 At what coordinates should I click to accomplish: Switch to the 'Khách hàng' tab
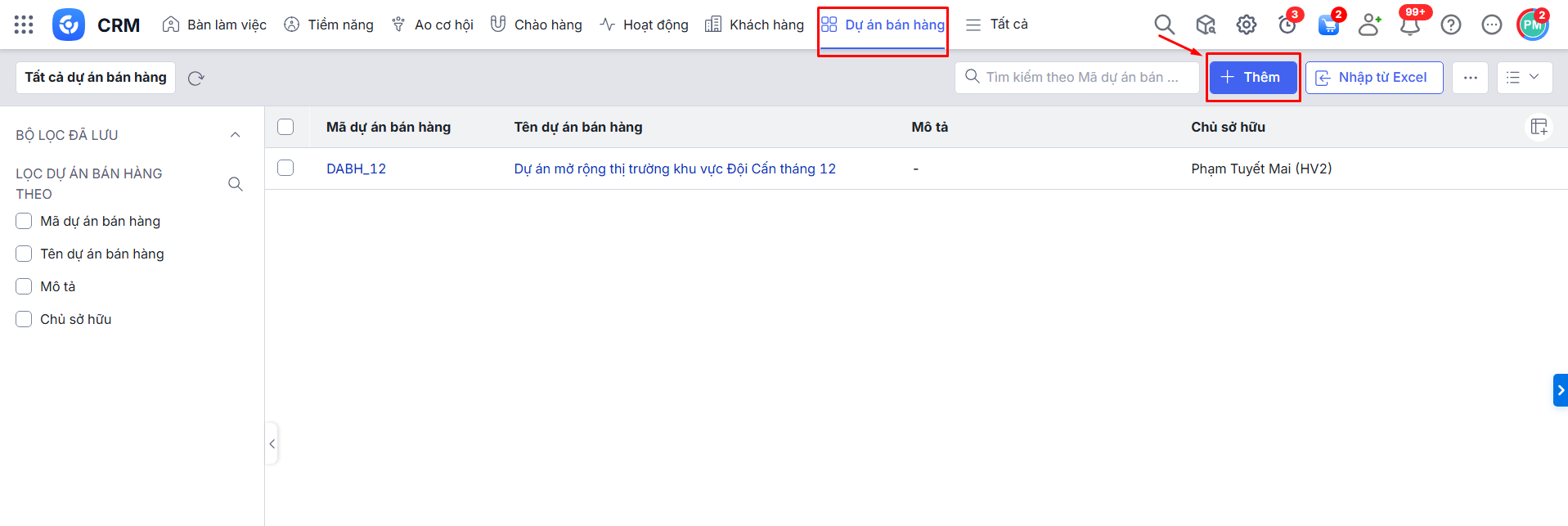coord(755,25)
